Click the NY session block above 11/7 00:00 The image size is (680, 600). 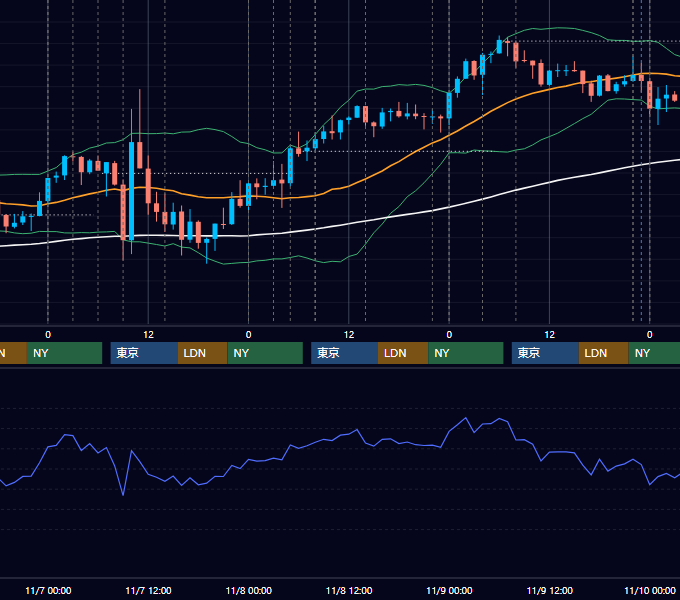[64, 353]
